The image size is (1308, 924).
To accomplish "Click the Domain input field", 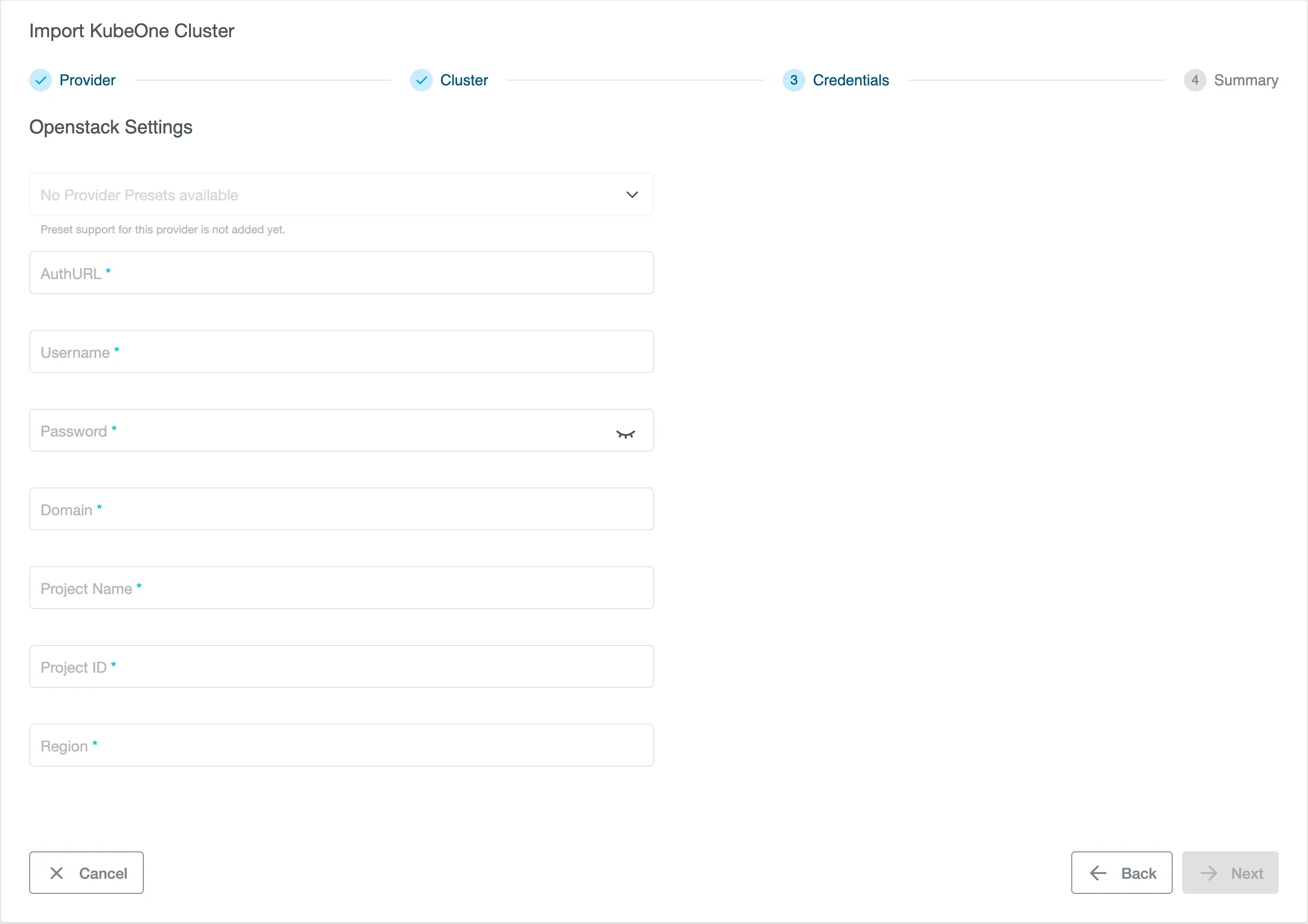I will tap(341, 509).
